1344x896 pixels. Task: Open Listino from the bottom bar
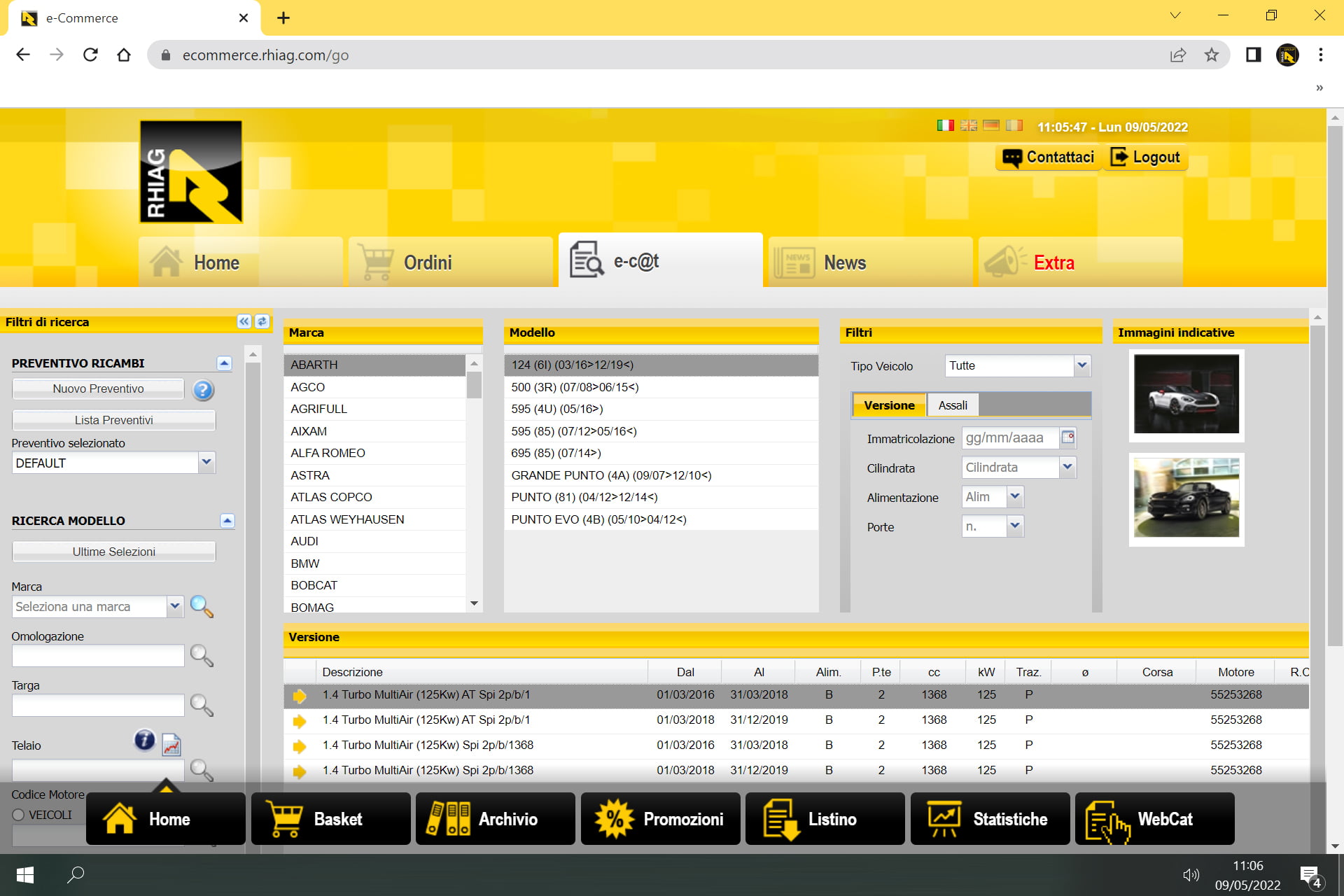[825, 819]
